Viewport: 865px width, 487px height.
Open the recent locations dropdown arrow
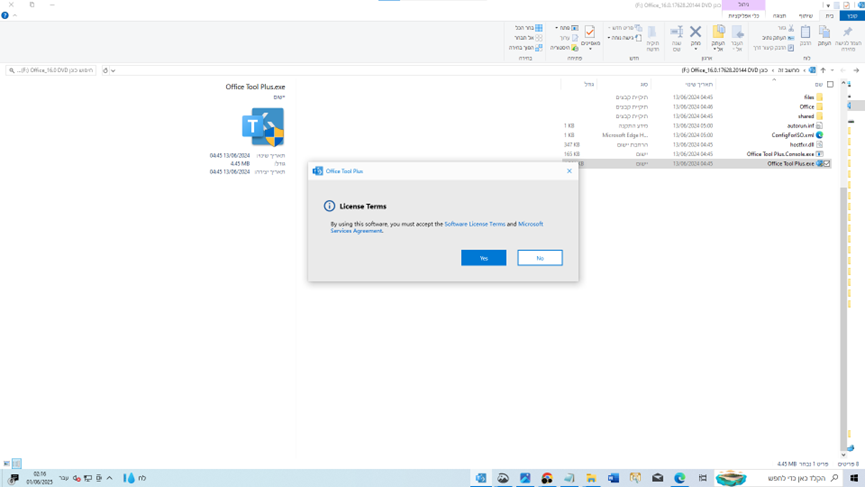832,70
